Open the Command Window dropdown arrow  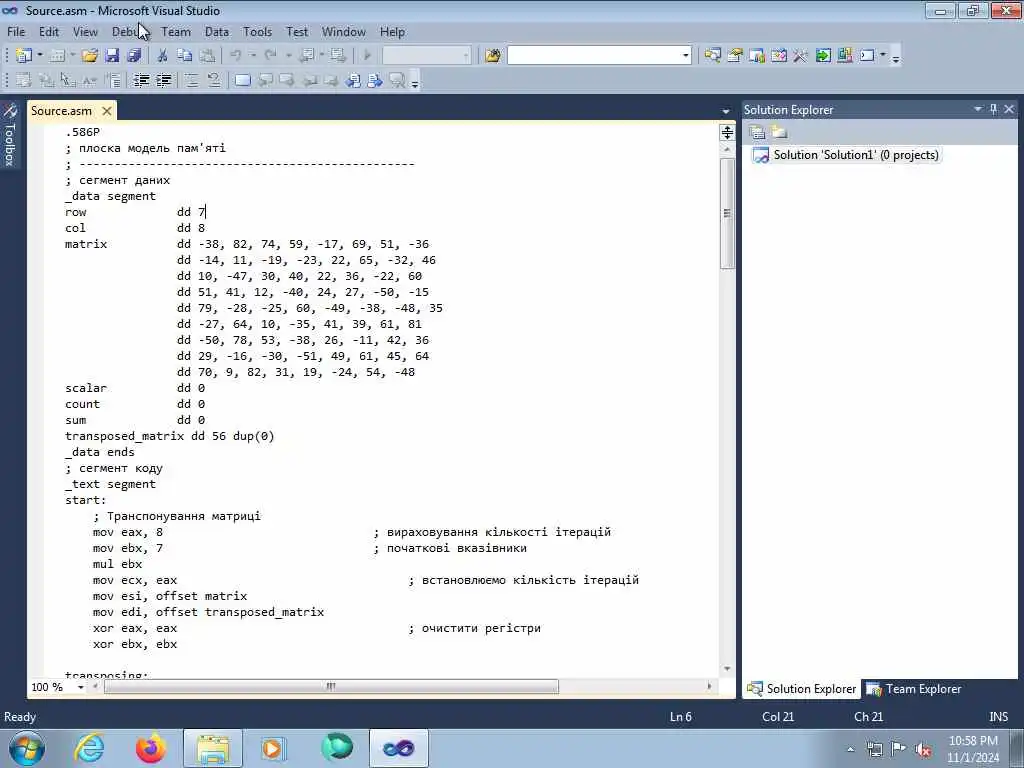883,56
